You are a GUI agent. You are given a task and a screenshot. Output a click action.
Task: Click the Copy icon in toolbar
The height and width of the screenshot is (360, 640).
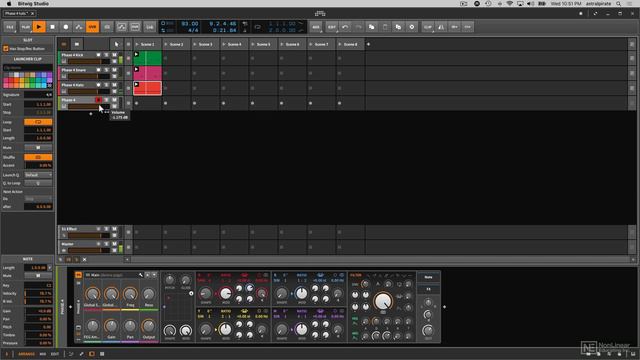pyautogui.click(x=371, y=27)
